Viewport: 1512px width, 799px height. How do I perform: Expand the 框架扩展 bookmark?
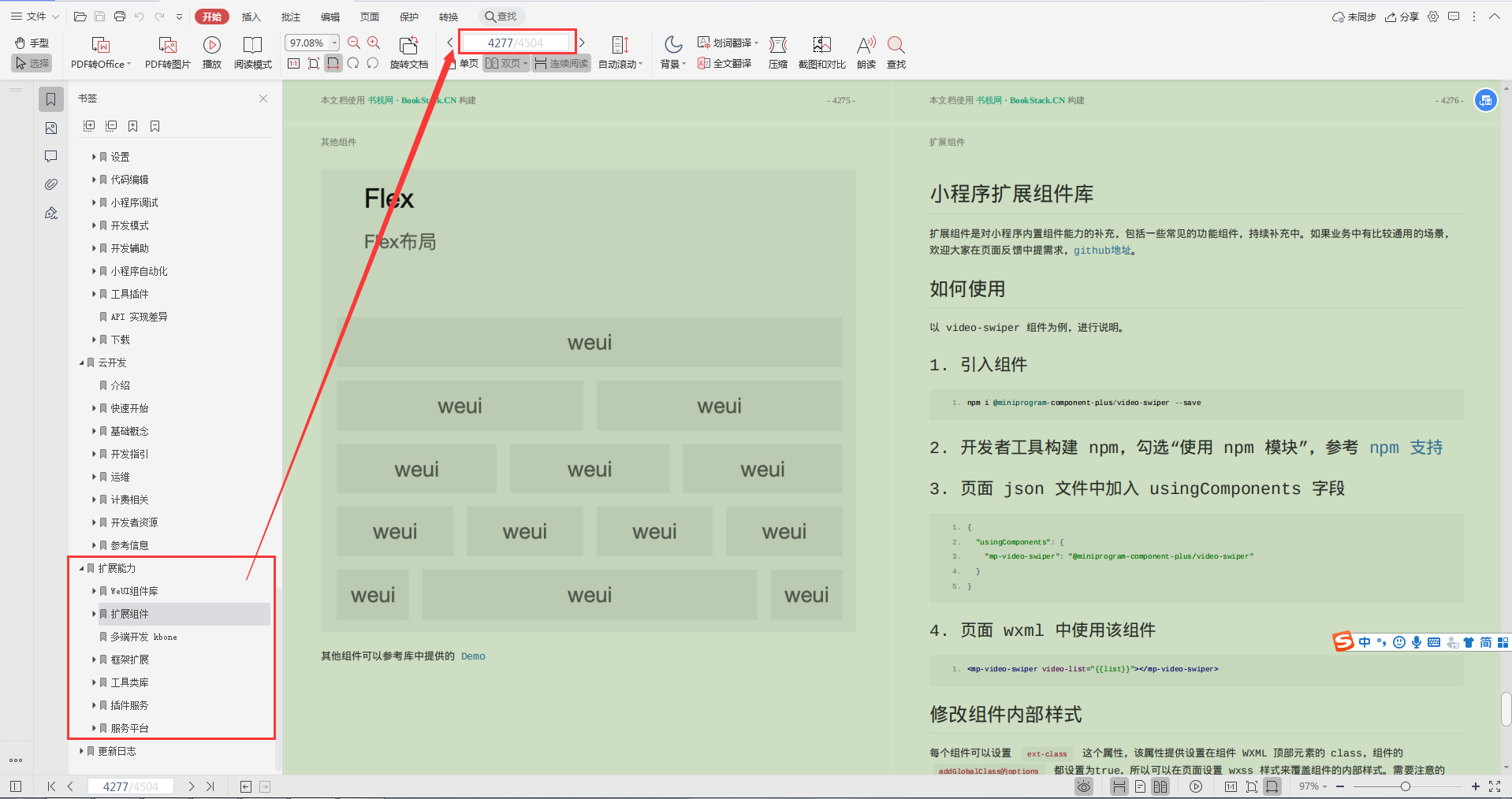tap(94, 660)
